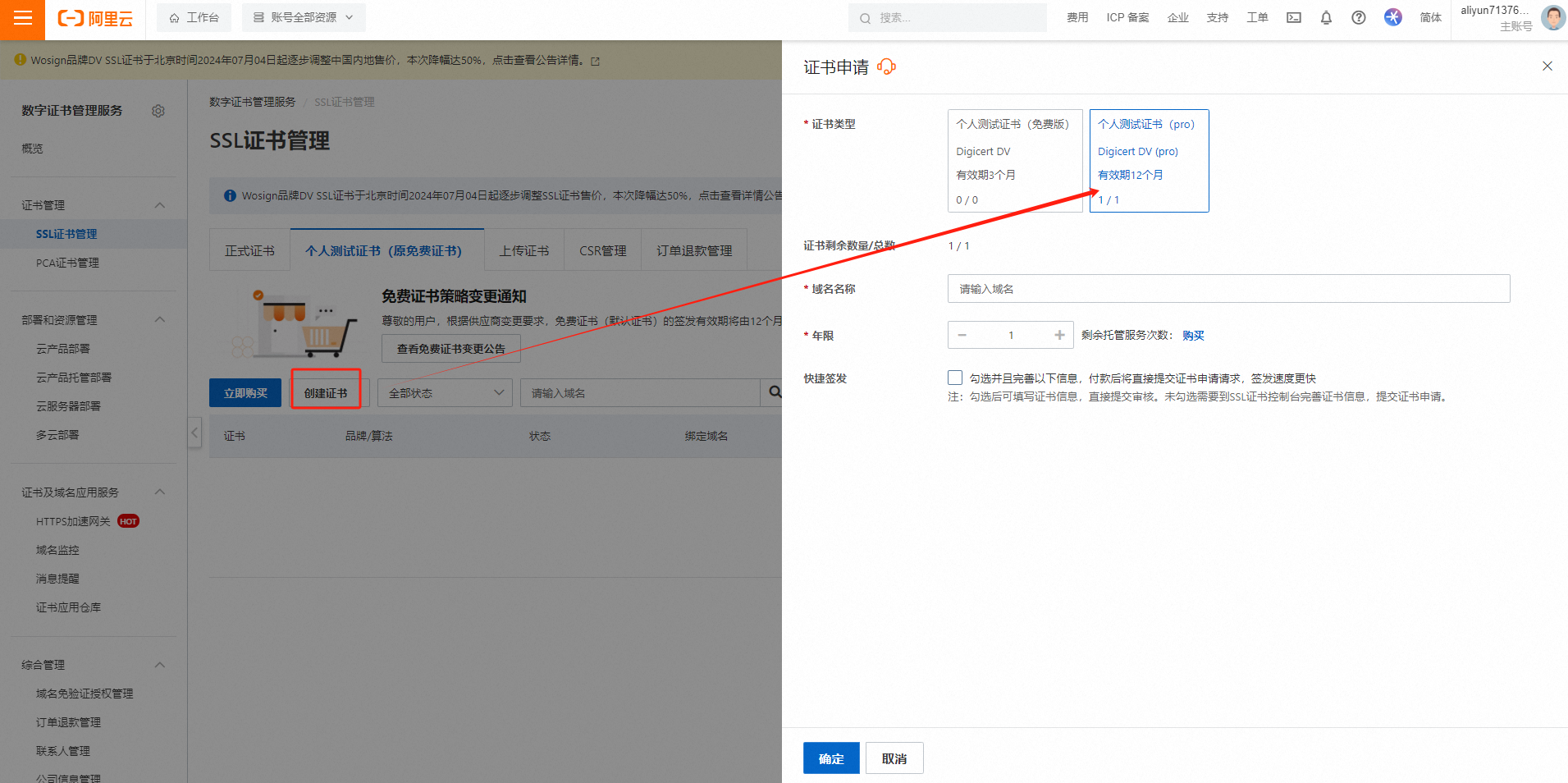This screenshot has height=783, width=1568.
Task: Open the notifications bell
Action: 1326,18
